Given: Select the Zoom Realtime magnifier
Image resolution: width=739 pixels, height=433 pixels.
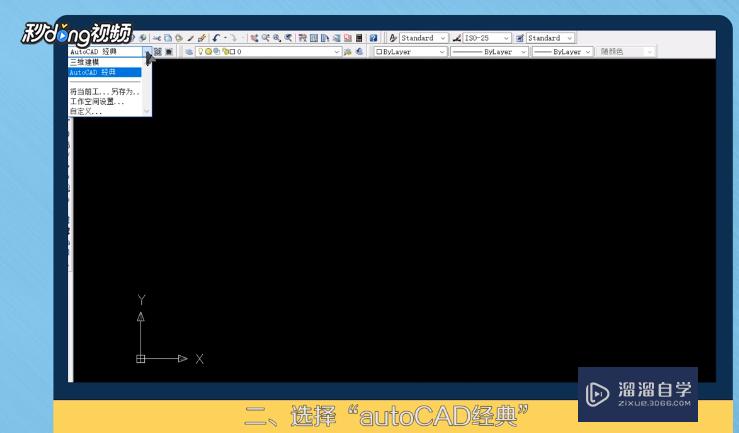Looking at the screenshot, I should pyautogui.click(x=265, y=38).
